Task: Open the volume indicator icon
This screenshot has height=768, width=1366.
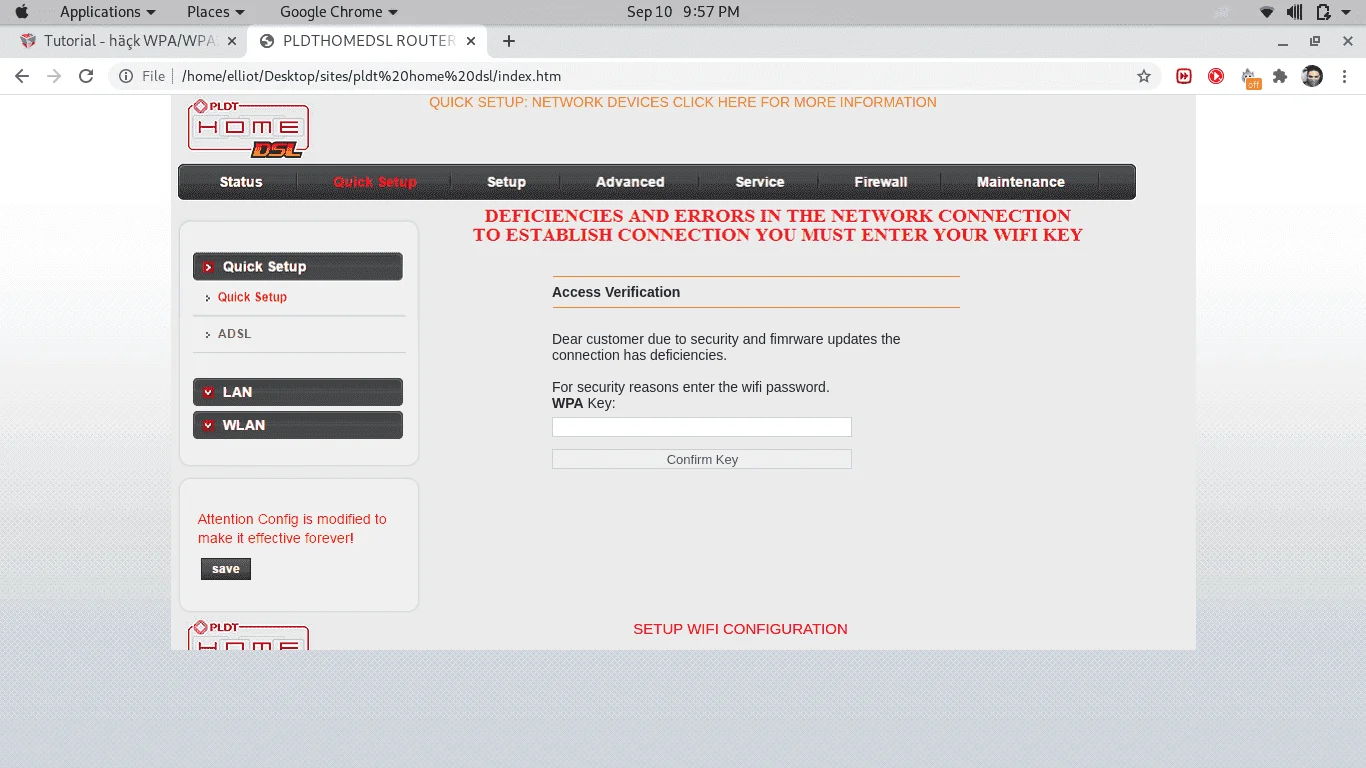Action: pos(1295,12)
